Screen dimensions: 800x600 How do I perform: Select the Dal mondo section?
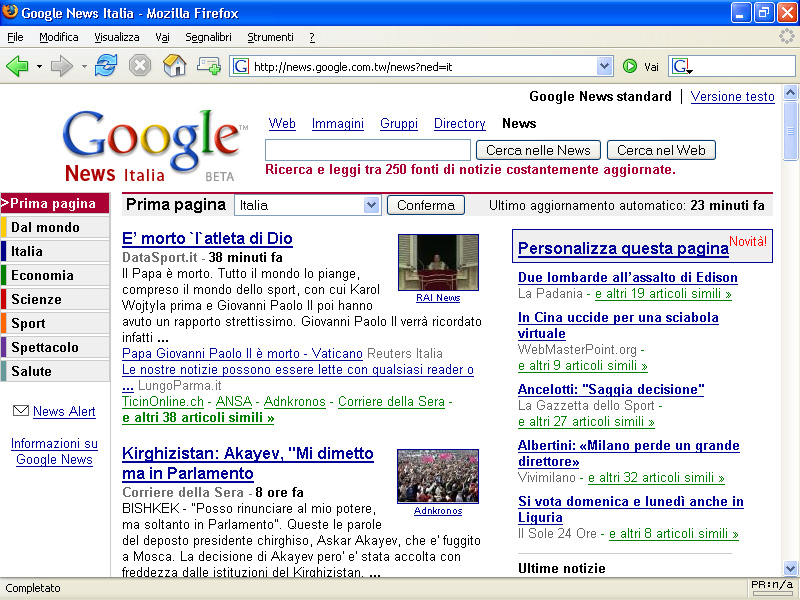pos(55,227)
